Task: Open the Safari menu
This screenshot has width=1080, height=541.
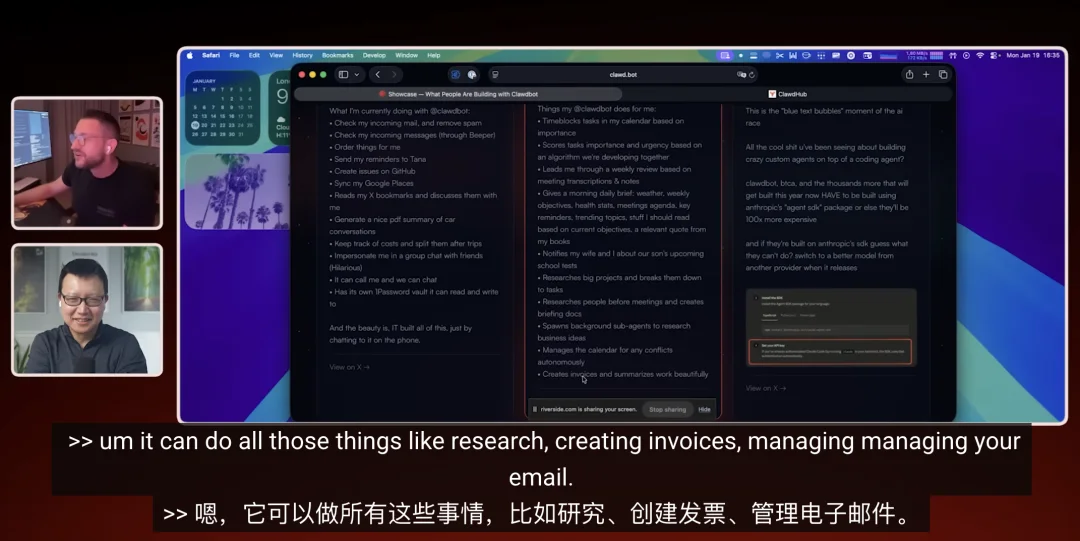Action: click(x=211, y=55)
